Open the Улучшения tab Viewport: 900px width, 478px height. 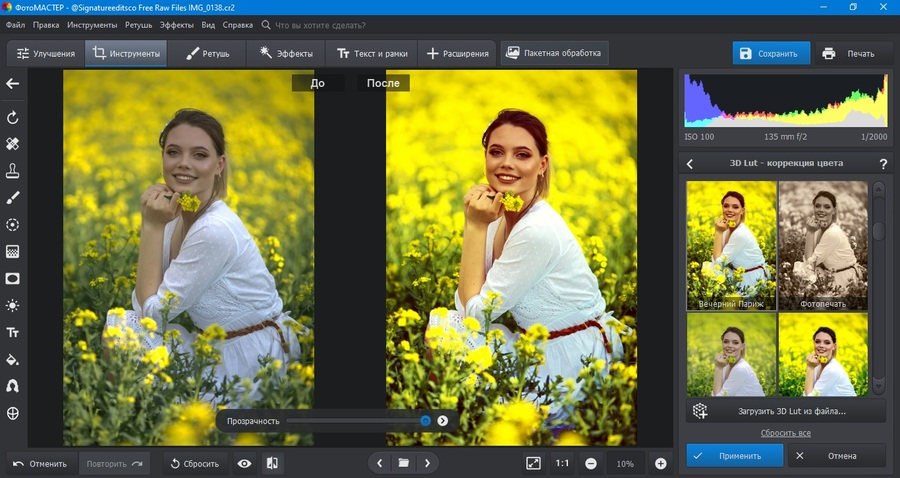click(46, 53)
